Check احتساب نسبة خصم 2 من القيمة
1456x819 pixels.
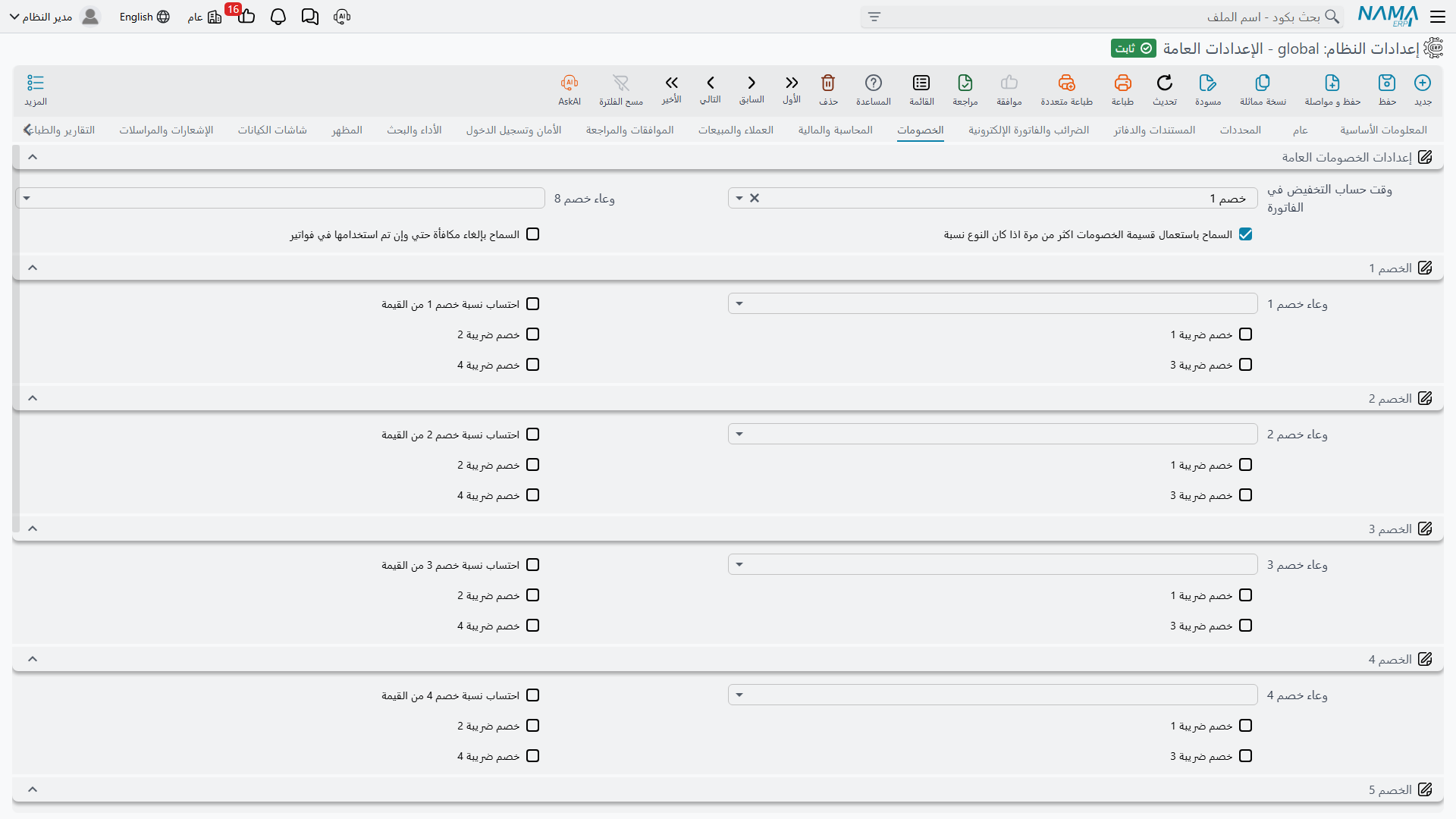533,435
